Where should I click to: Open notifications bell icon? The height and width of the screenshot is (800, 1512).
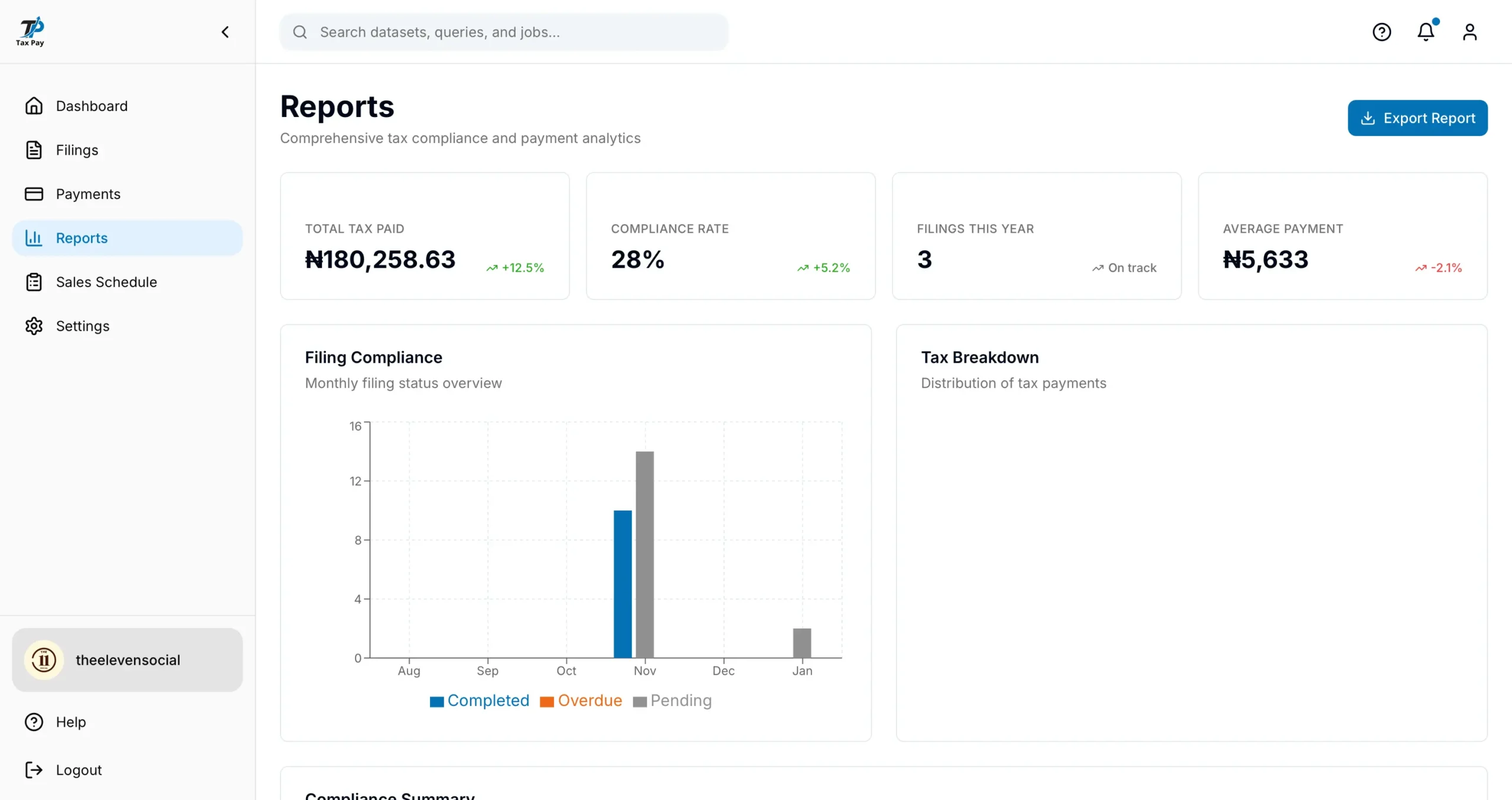click(1426, 32)
